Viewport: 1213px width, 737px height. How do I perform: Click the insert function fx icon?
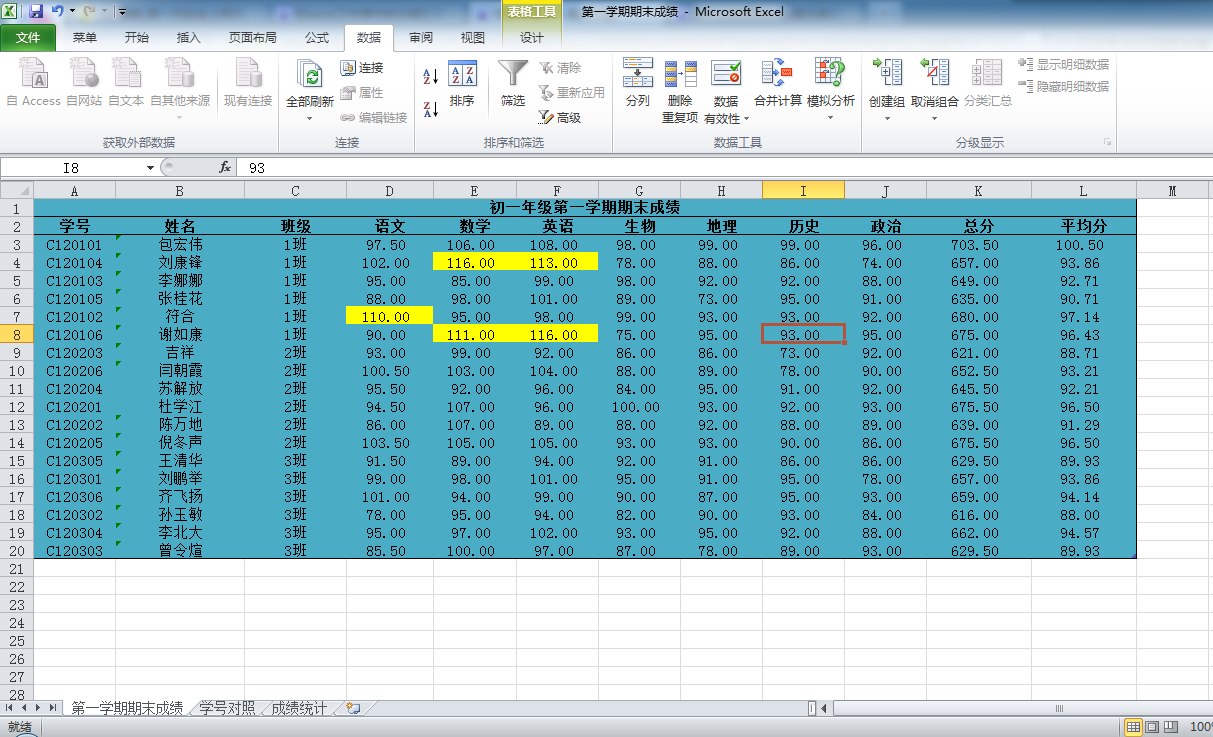(225, 167)
